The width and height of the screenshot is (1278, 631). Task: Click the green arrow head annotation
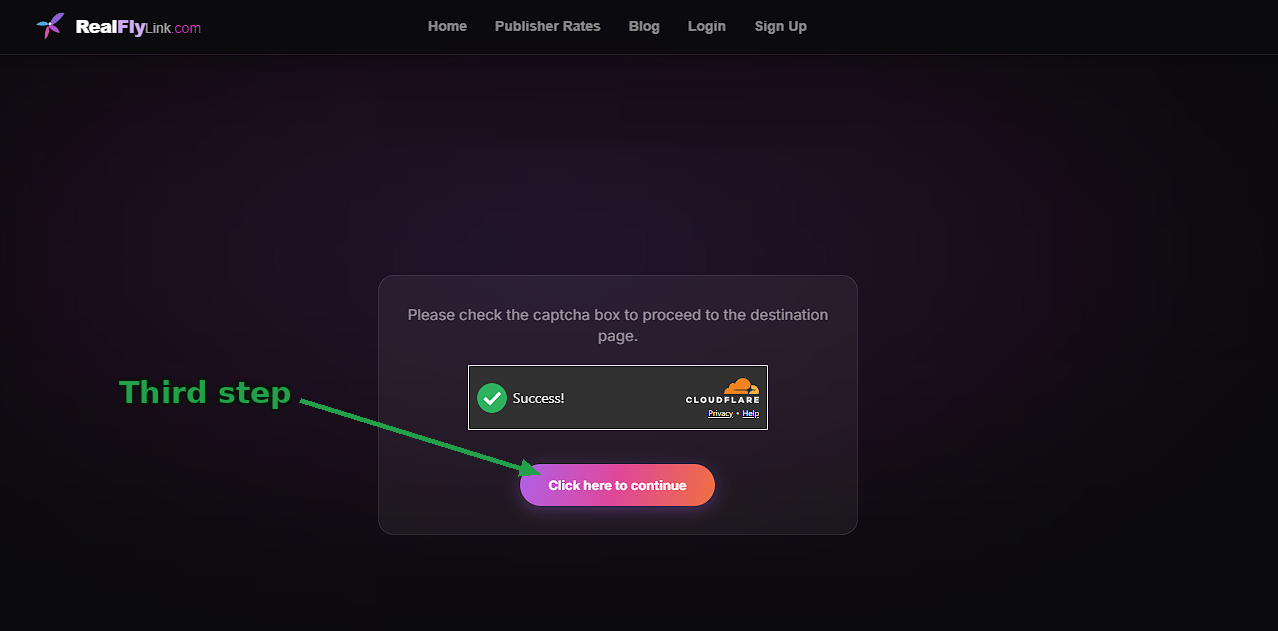[530, 467]
